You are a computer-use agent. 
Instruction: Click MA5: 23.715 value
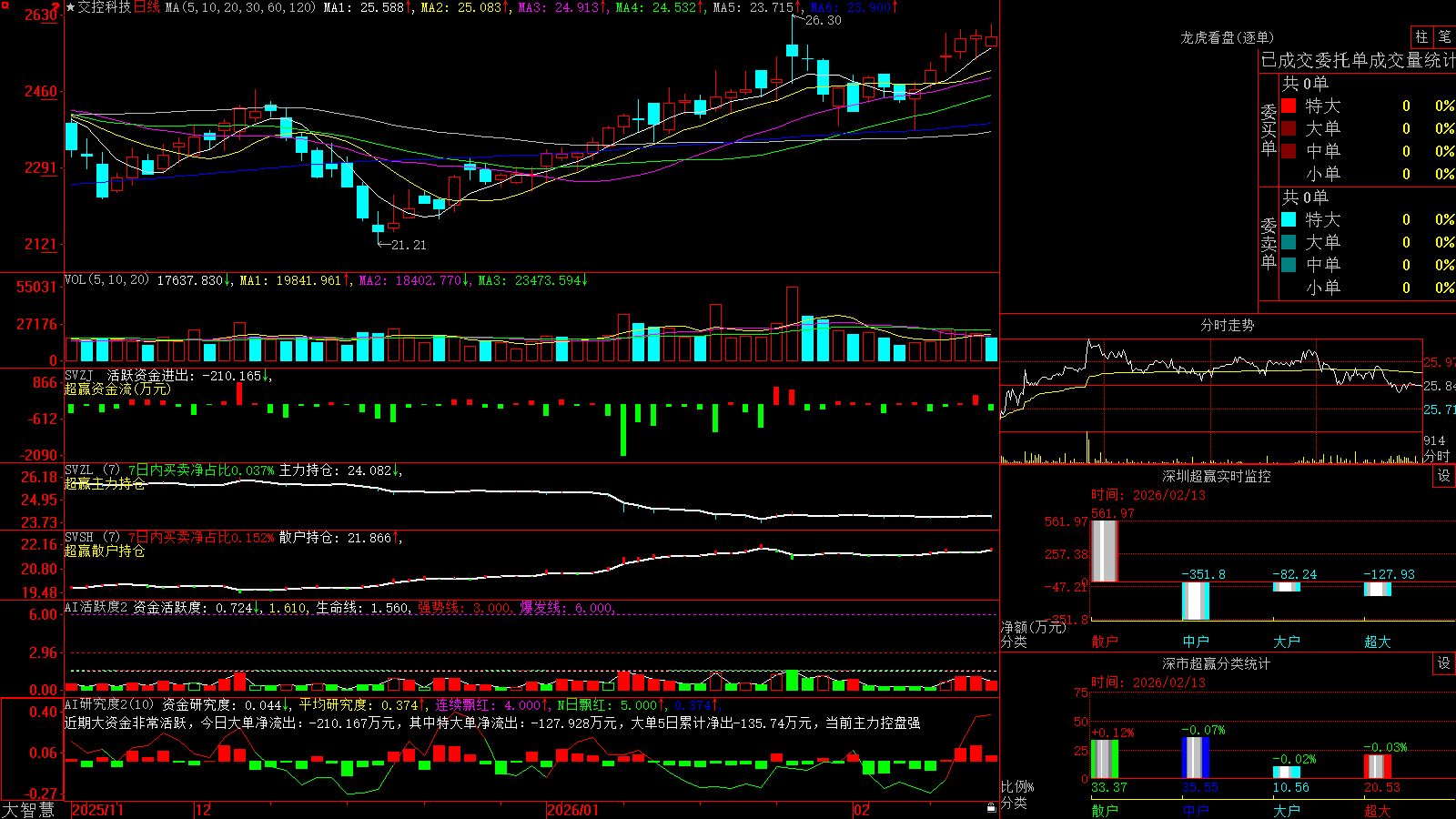tap(756, 7)
